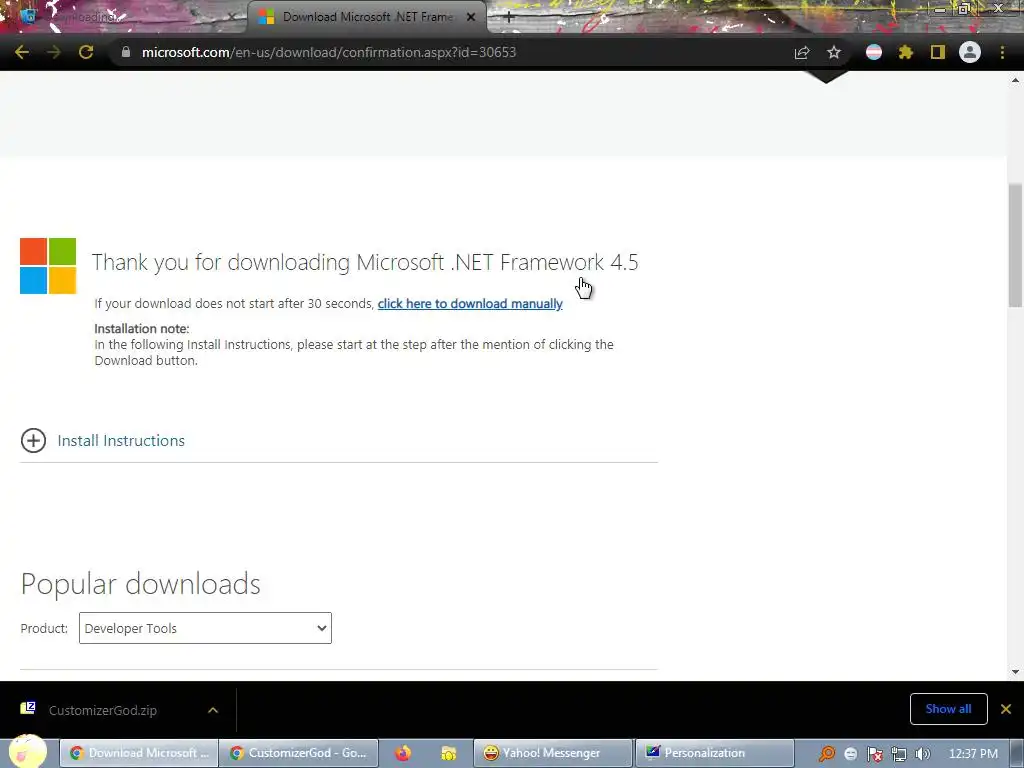Click the magnifier tray icon
Image resolution: width=1024 pixels, height=768 pixels.
pos(826,754)
